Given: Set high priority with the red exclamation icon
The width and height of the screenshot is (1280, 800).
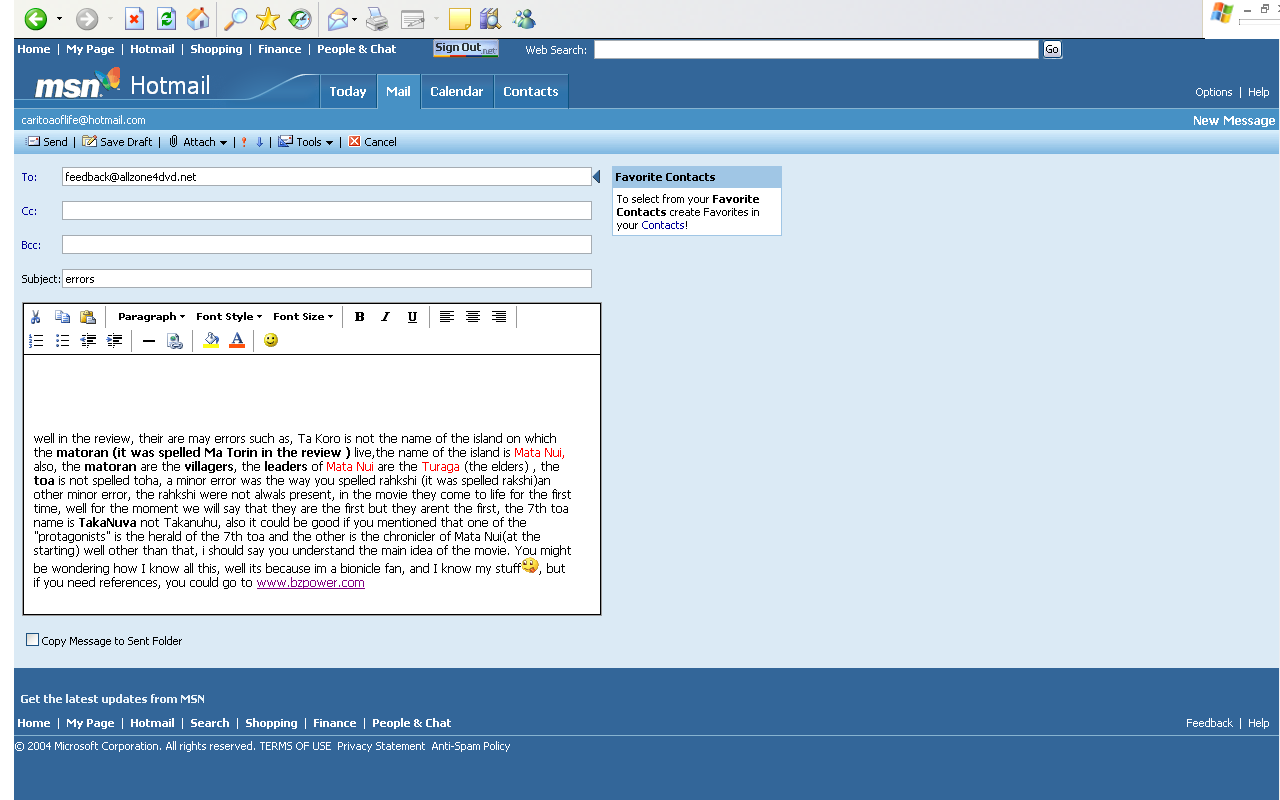Looking at the screenshot, I should tap(244, 142).
